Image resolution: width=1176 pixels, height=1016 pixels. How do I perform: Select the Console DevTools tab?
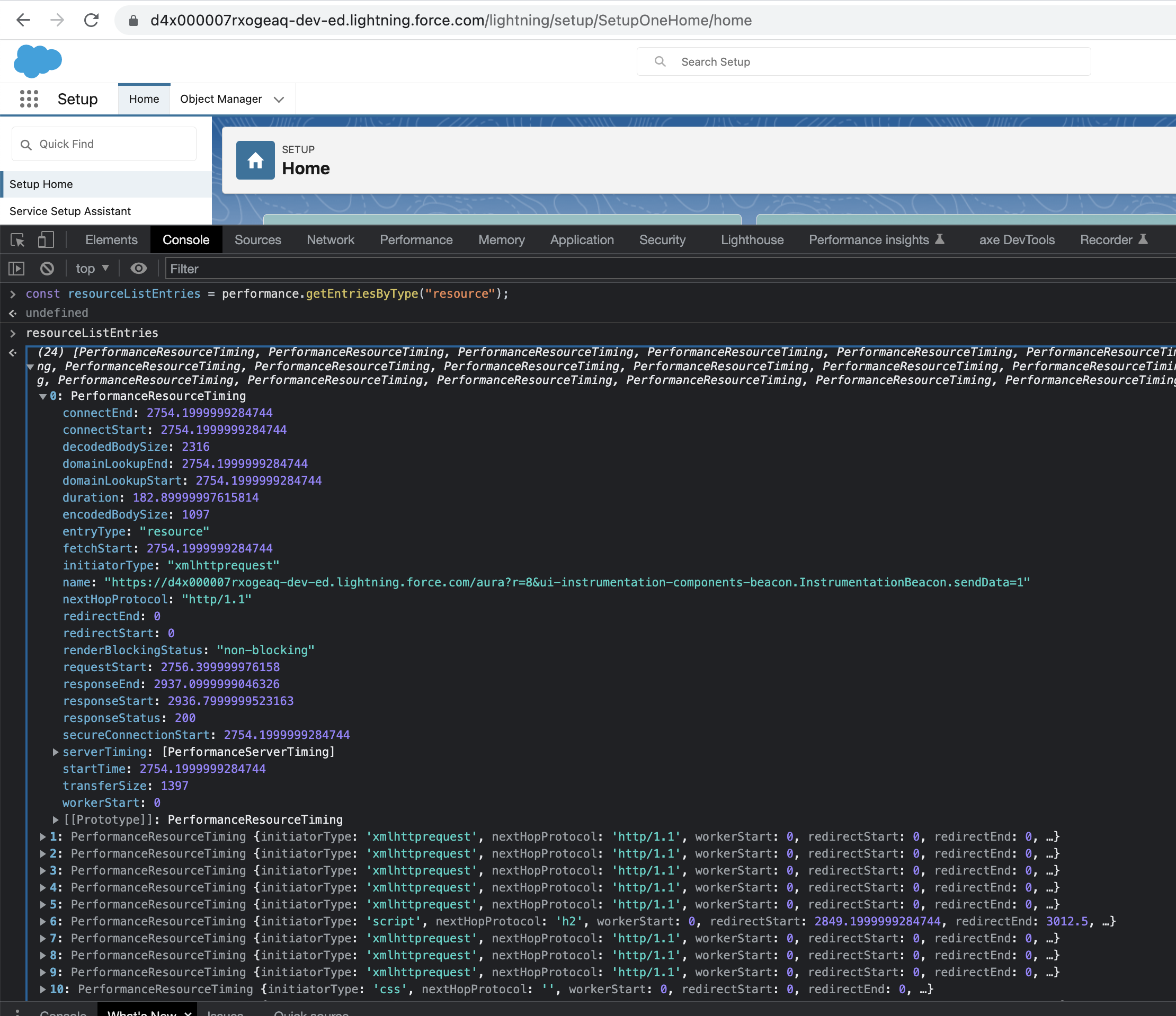[186, 240]
